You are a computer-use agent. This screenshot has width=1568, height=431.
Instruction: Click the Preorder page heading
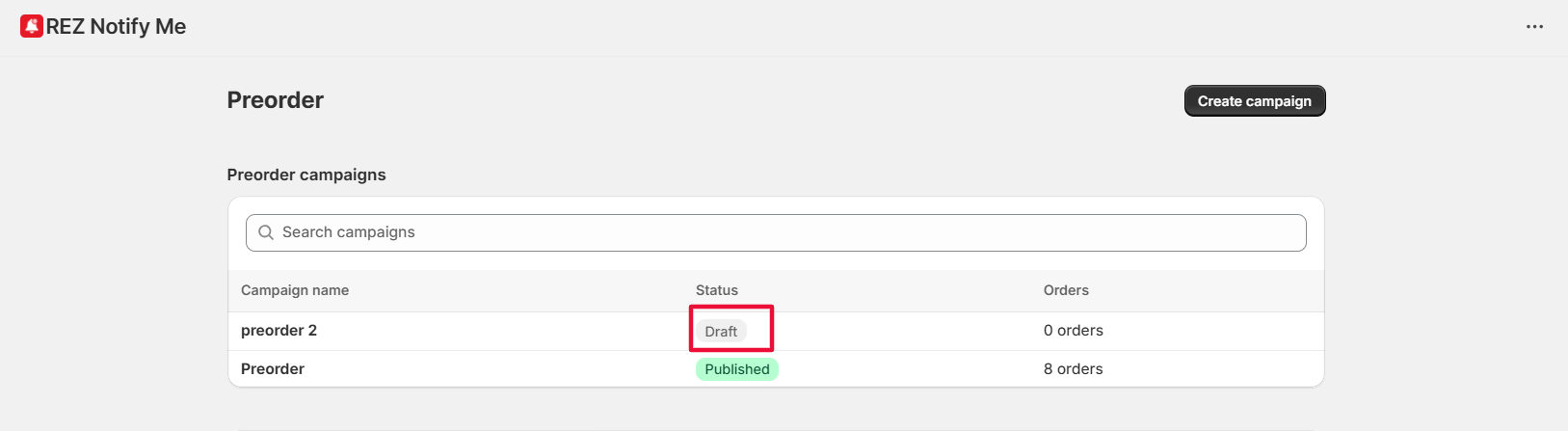click(x=275, y=100)
